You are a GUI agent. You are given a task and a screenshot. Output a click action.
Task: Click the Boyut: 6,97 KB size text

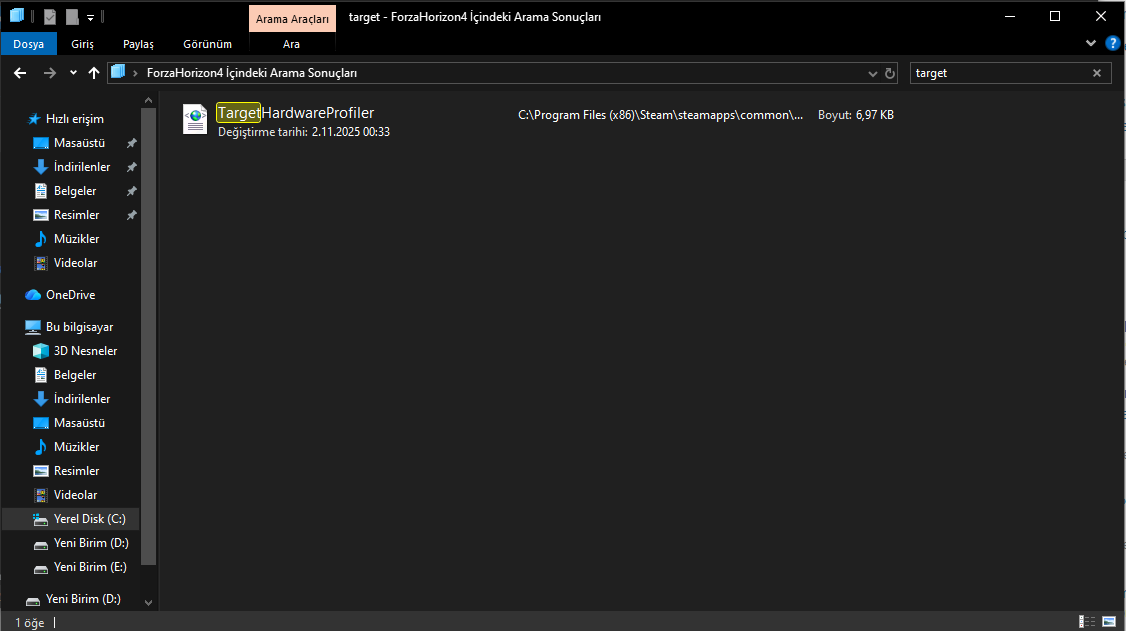(855, 115)
